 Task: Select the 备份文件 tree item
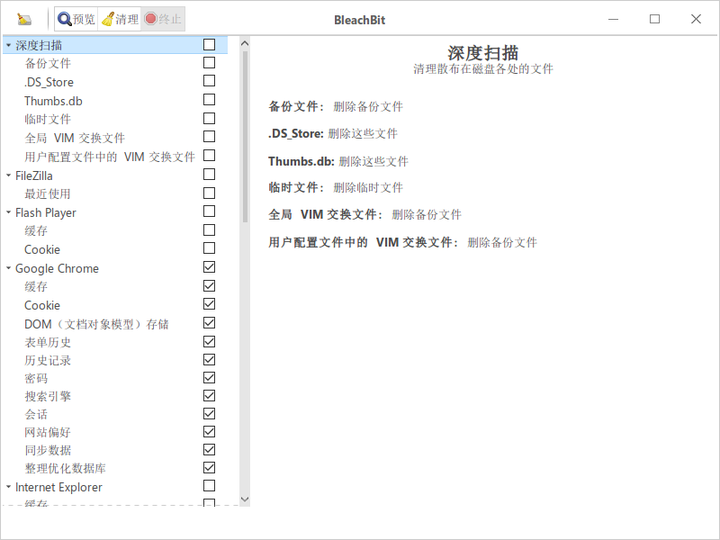click(x=48, y=63)
